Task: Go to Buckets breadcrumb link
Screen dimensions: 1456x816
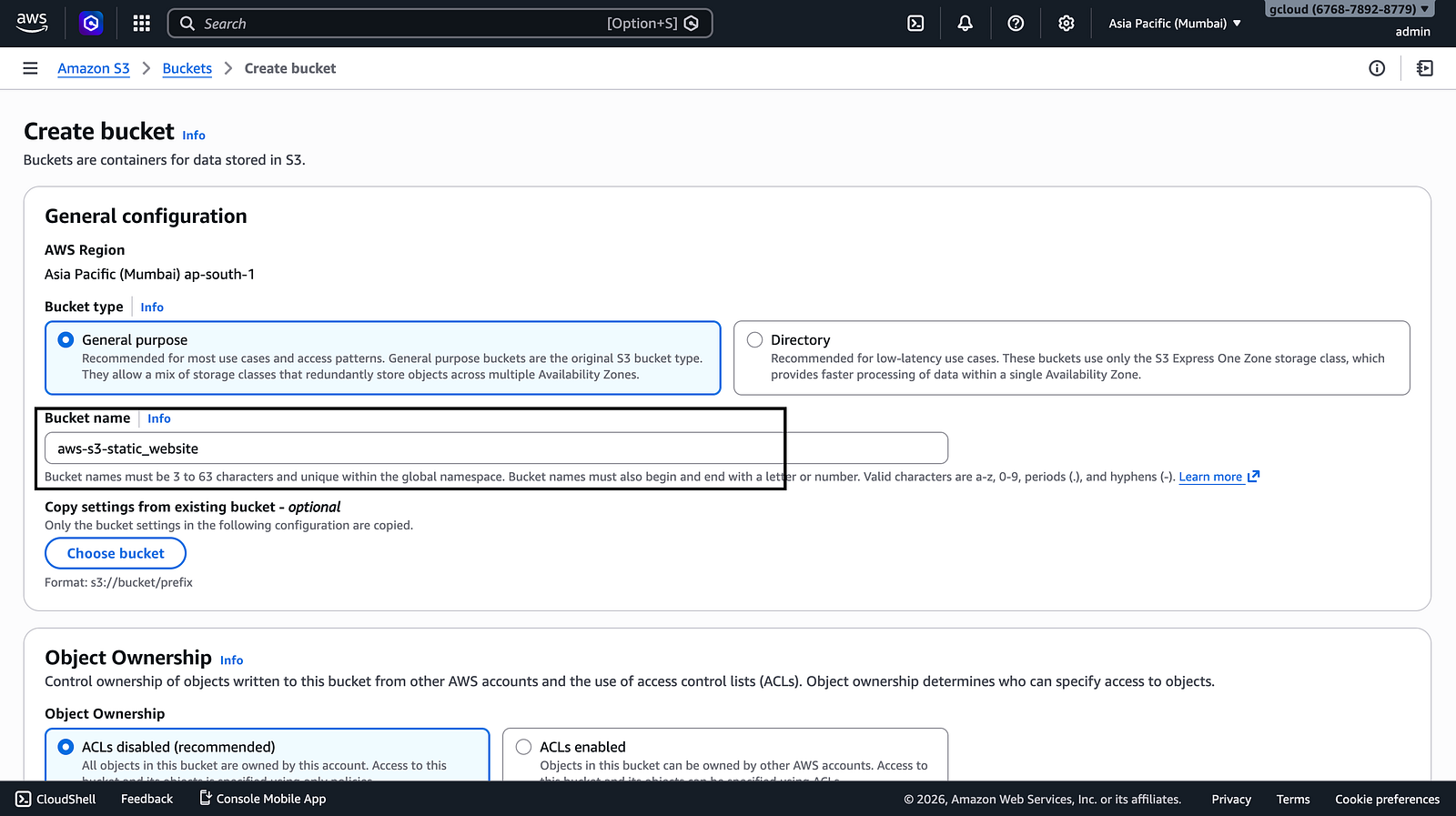Action: 187,68
